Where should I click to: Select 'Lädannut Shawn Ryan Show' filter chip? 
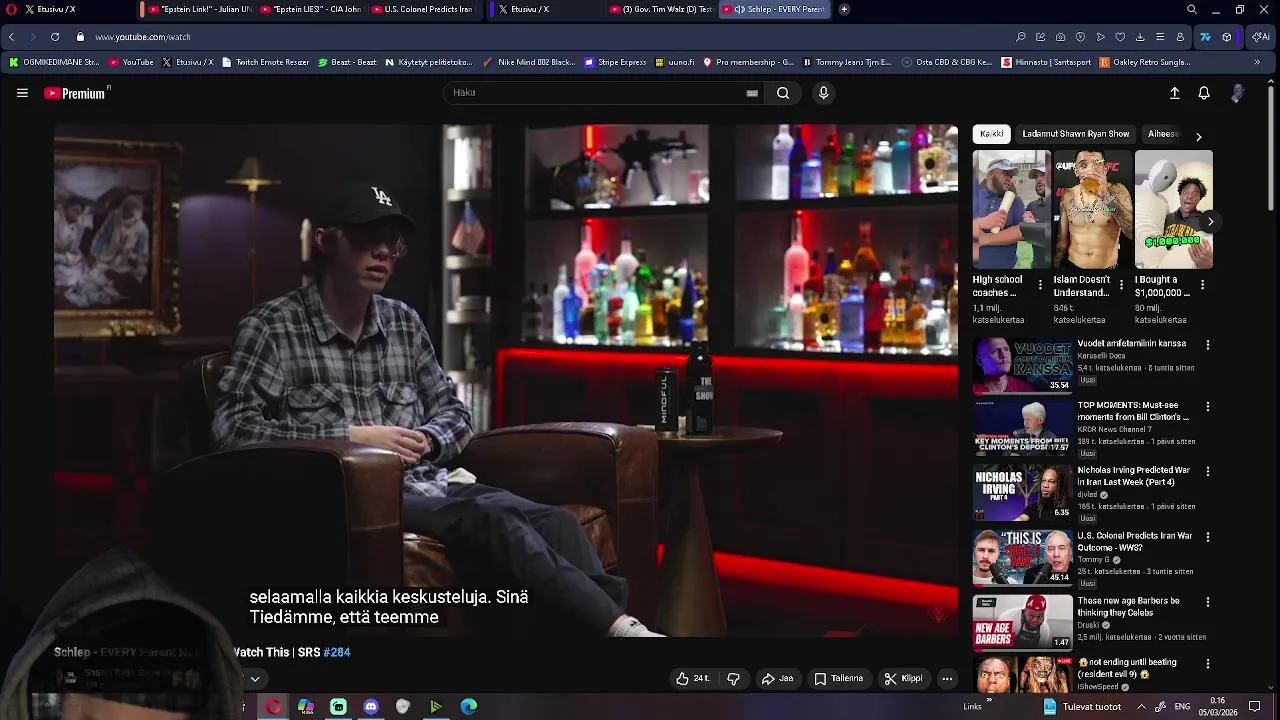(x=1075, y=134)
